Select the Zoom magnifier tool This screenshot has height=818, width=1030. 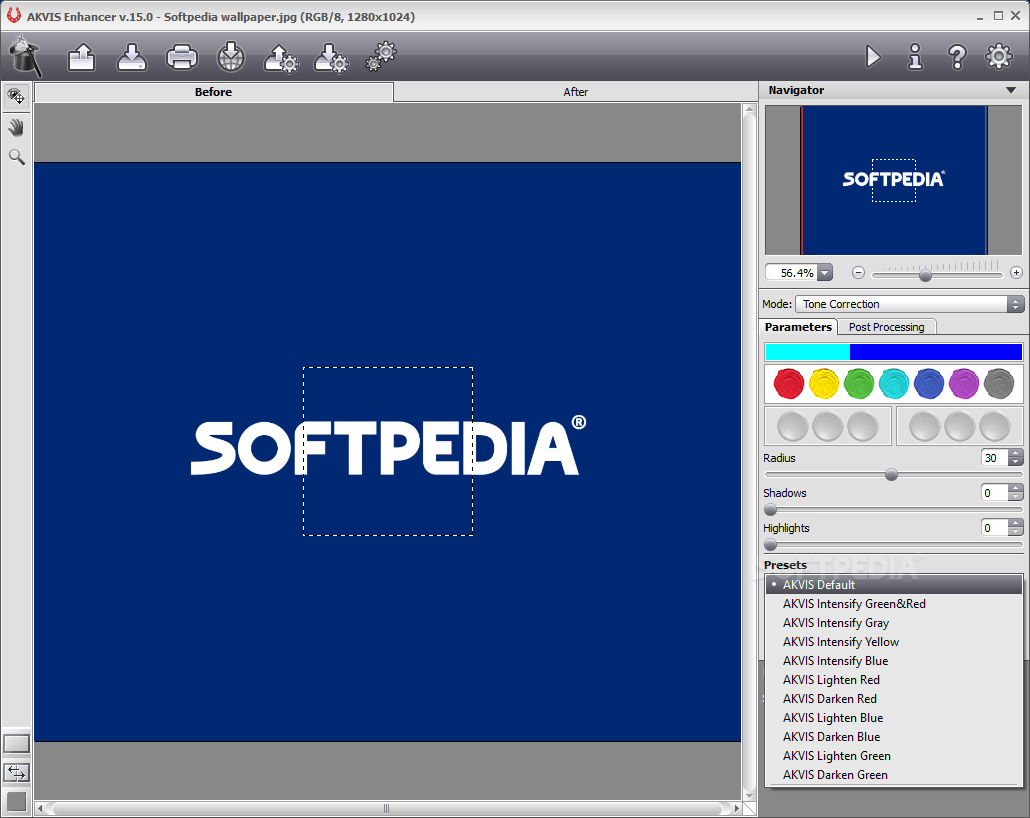(x=16, y=157)
